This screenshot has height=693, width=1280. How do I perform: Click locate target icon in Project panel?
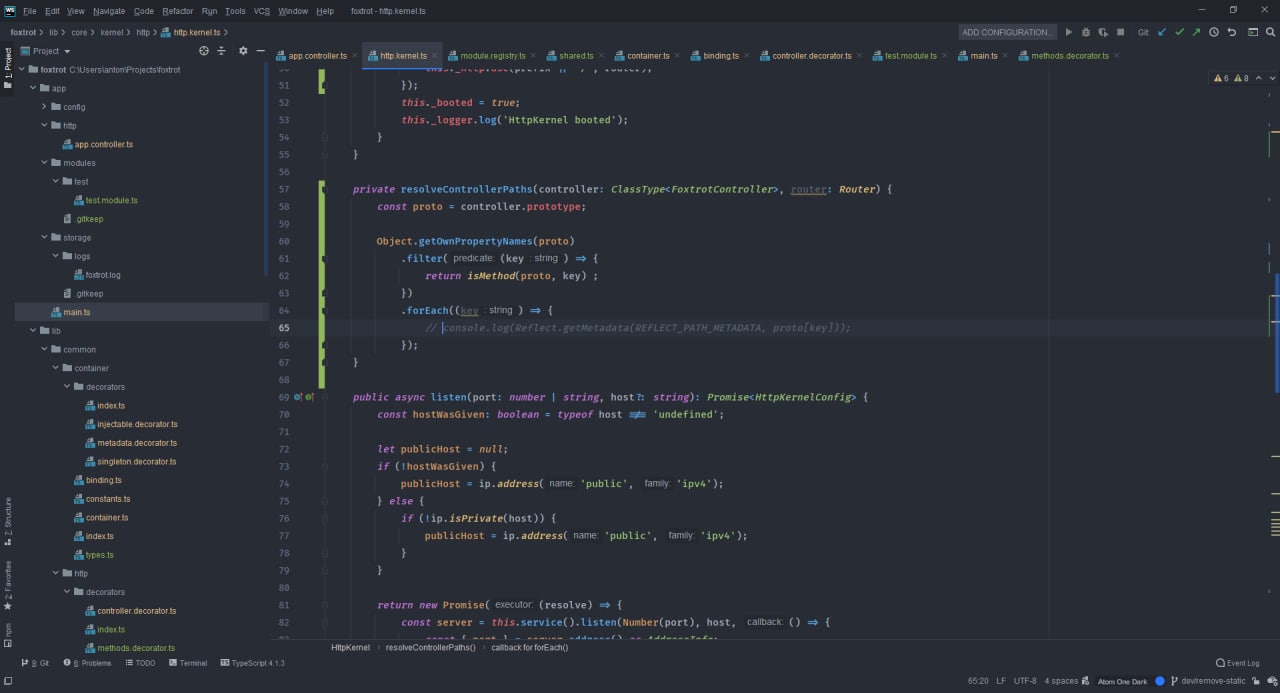coord(204,51)
